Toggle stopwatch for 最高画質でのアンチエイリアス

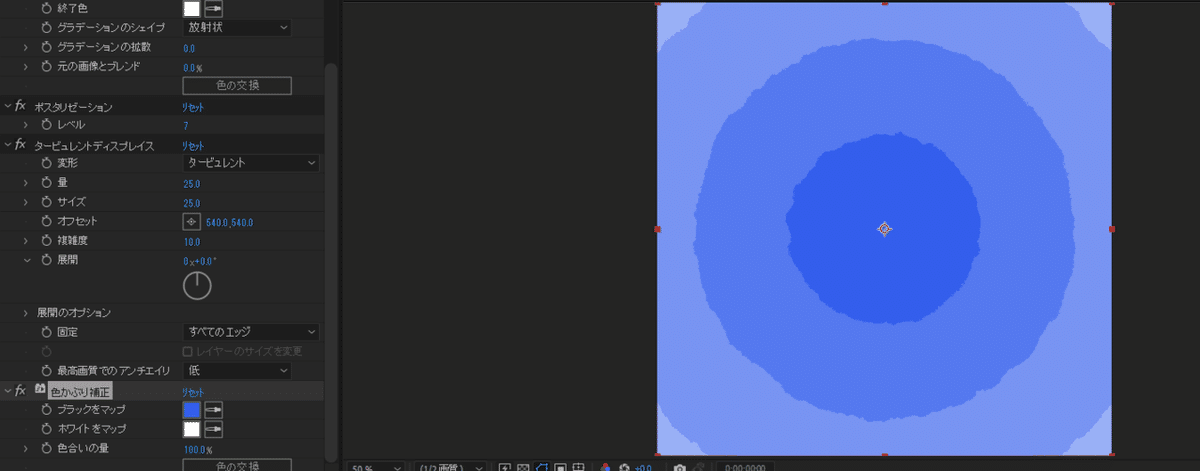(x=46, y=371)
